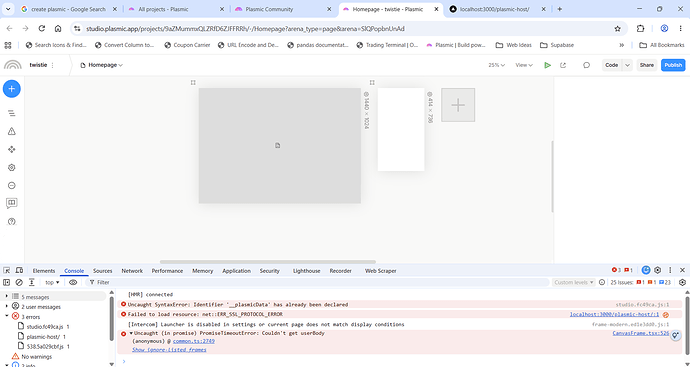Switch to the Performance tab
Screen dimensions: 690x367
coord(167,271)
